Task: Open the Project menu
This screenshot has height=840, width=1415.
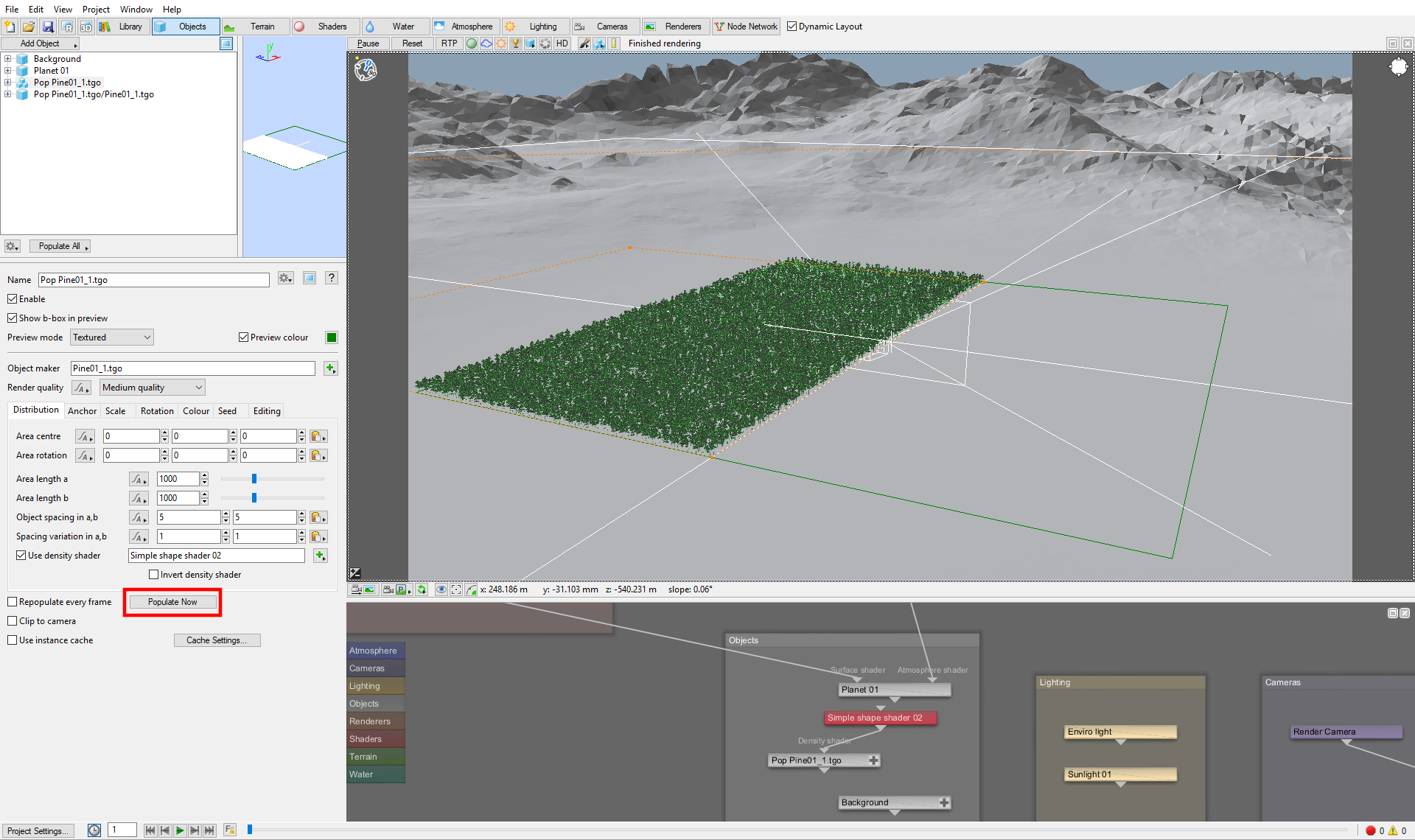Action: click(96, 10)
